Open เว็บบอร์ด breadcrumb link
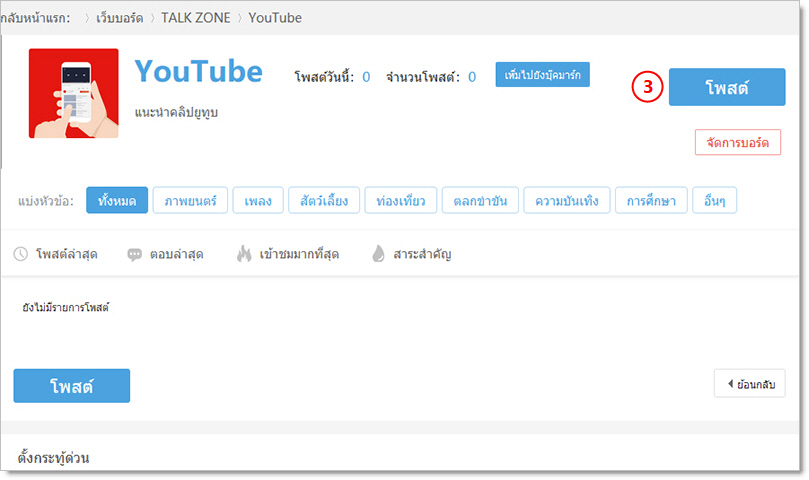 click(x=120, y=18)
